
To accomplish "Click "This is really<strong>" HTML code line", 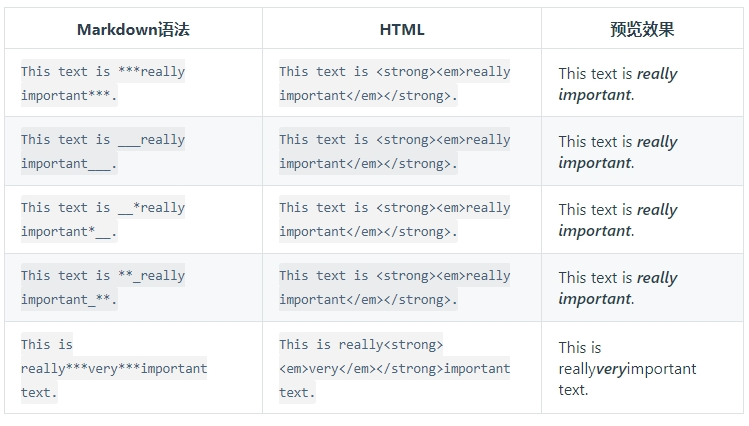I will [x=361, y=345].
